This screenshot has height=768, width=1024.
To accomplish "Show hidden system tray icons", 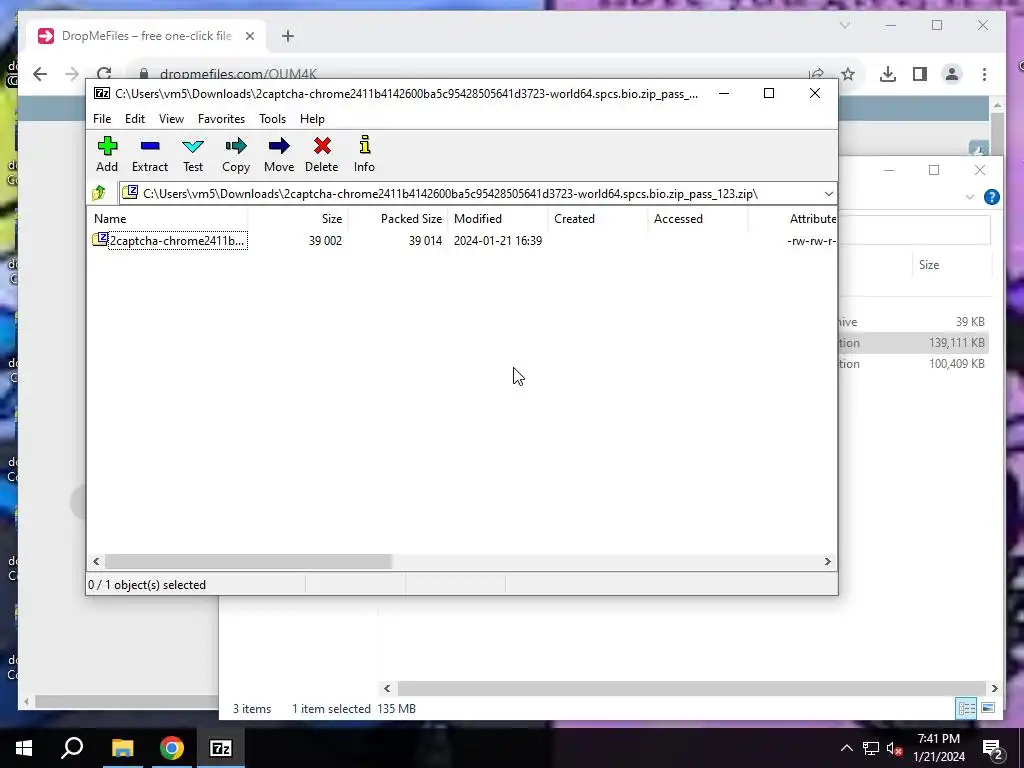I will pos(846,748).
